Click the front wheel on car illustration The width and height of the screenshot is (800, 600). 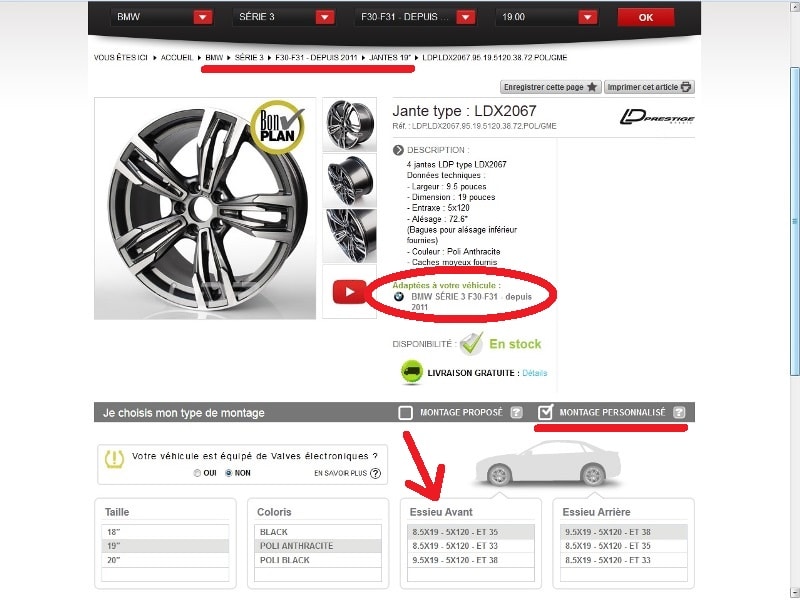499,475
